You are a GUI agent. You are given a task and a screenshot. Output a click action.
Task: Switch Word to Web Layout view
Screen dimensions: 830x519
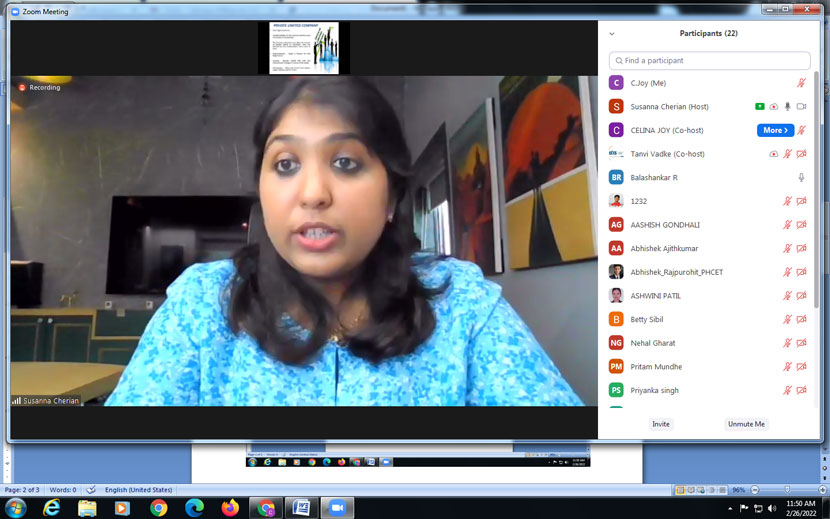click(701, 490)
